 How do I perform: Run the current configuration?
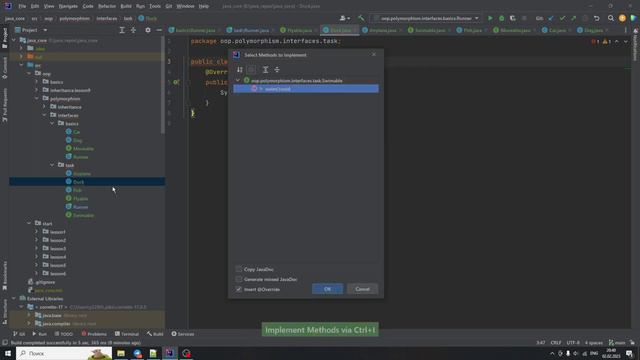(490, 18)
